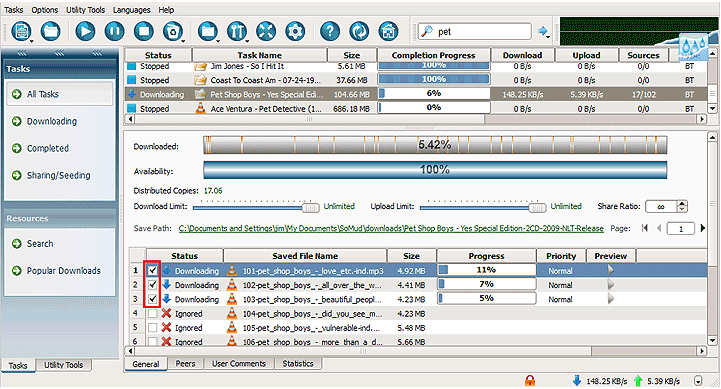This screenshot has width=721, height=389.
Task: Check file 5 vulnerable checkbox
Action: pyautogui.click(x=153, y=328)
